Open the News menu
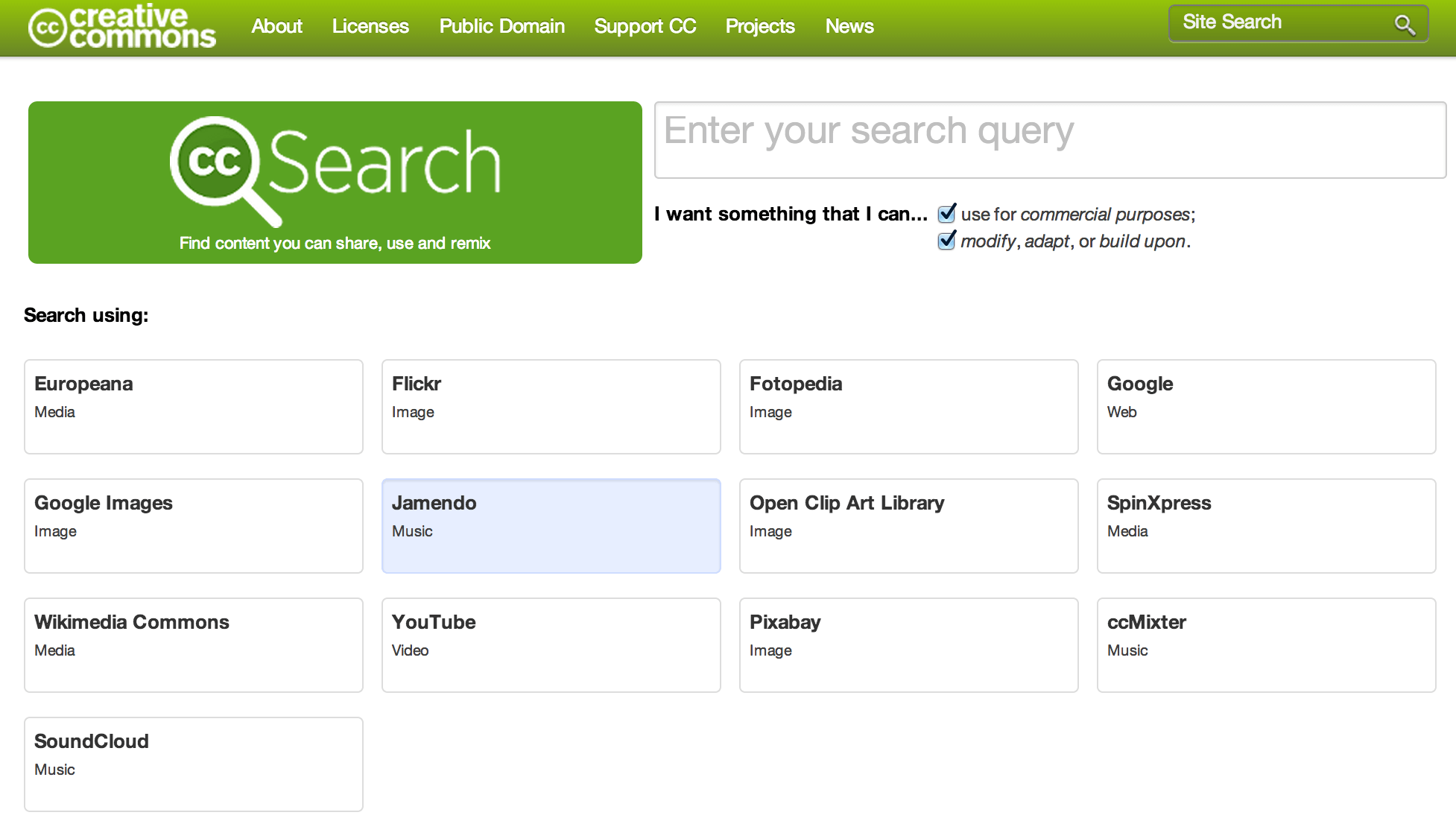This screenshot has height=824, width=1456. coord(849,26)
